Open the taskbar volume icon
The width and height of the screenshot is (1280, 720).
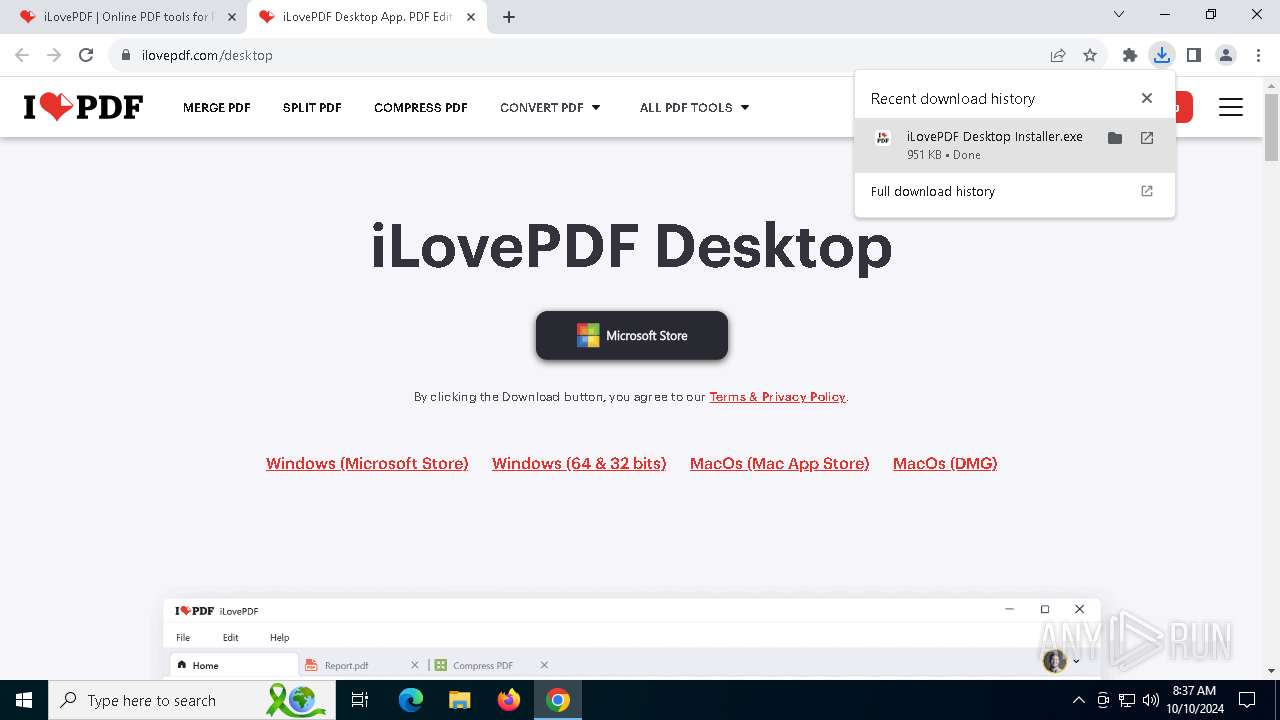coord(1150,700)
